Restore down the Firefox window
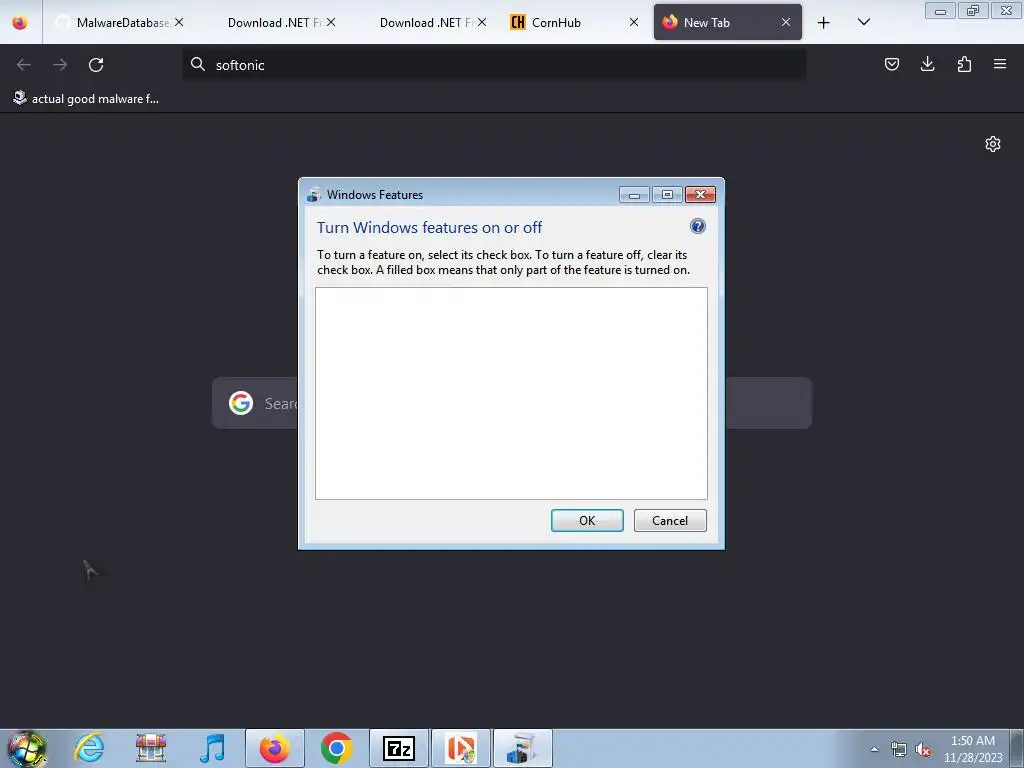This screenshot has height=768, width=1024. 972,11
